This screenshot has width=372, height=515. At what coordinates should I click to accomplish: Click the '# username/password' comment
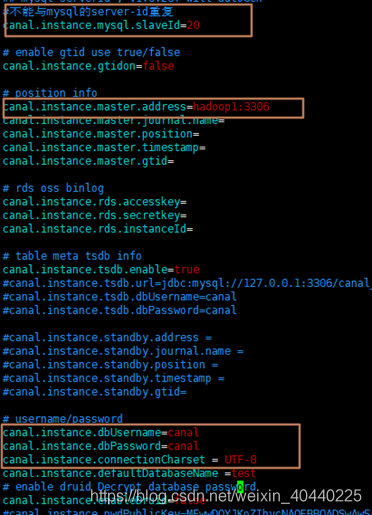[x=63, y=419]
